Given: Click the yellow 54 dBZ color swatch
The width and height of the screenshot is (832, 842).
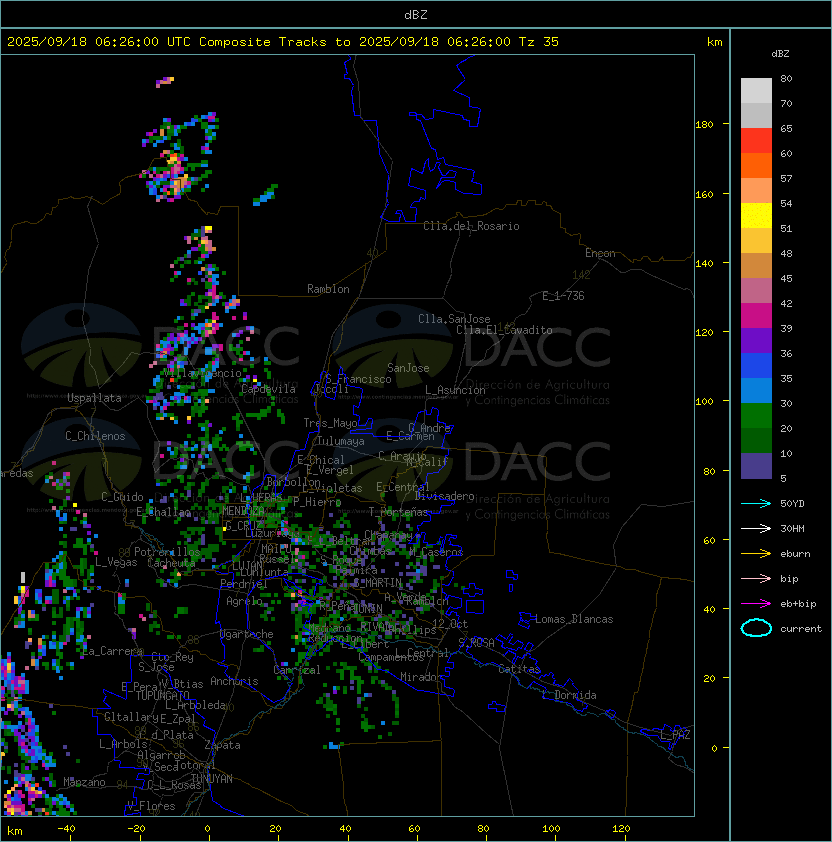Looking at the screenshot, I should coord(756,215).
